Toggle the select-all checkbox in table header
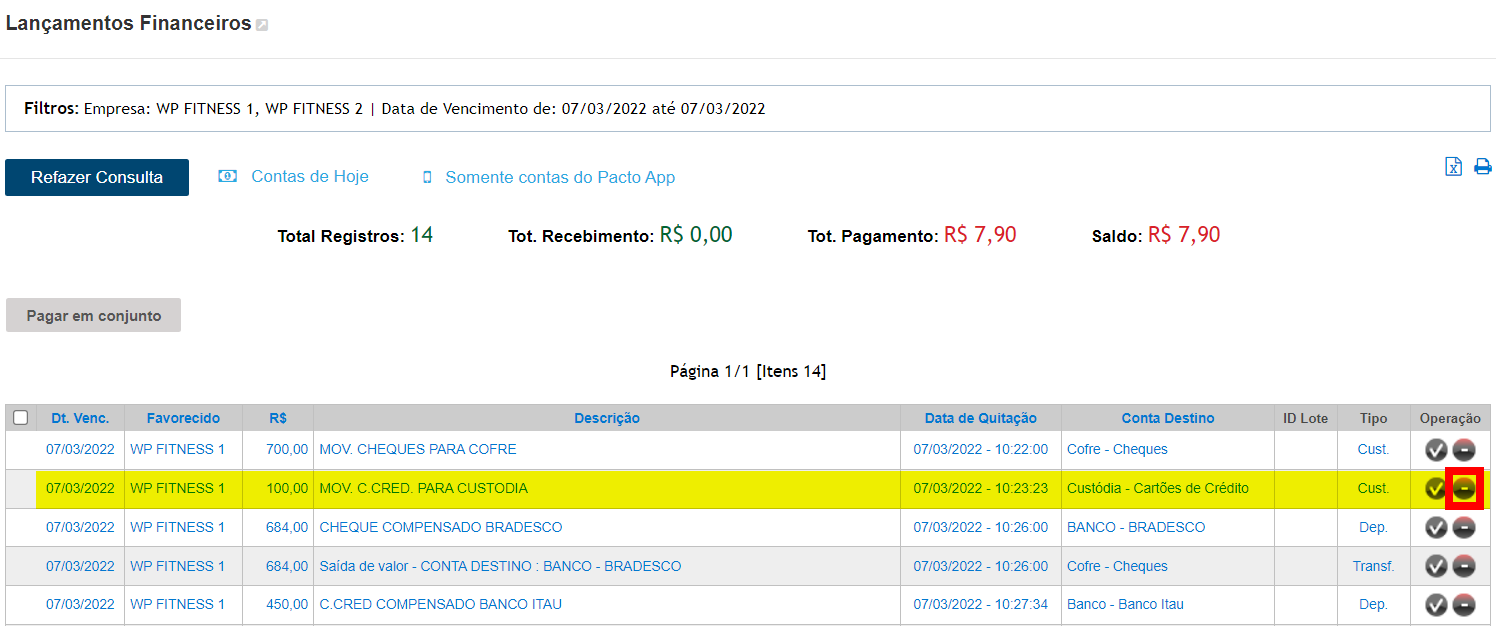This screenshot has width=1496, height=626. click(x=20, y=418)
